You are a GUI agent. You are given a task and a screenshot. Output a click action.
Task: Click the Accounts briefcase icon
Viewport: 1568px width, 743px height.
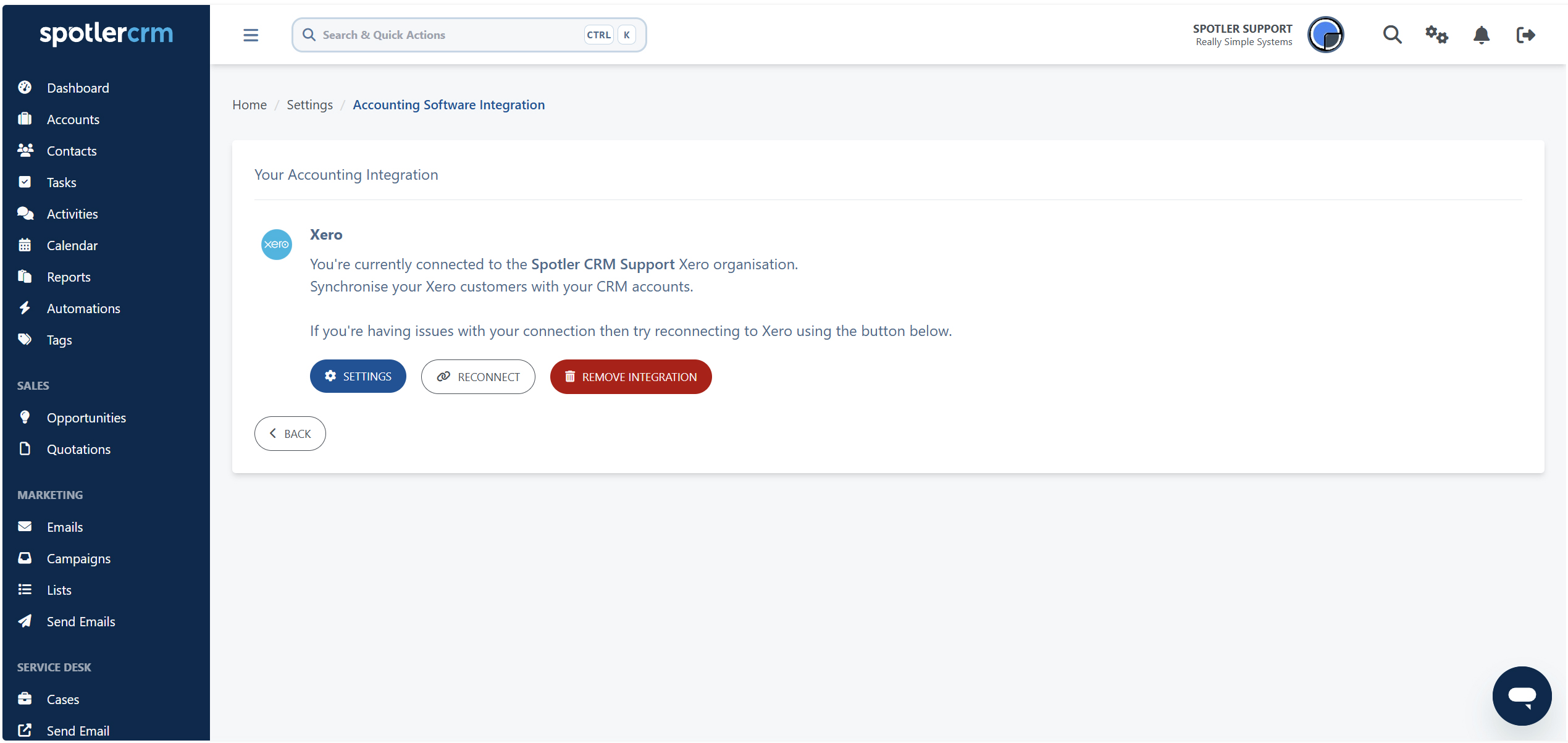[25, 119]
